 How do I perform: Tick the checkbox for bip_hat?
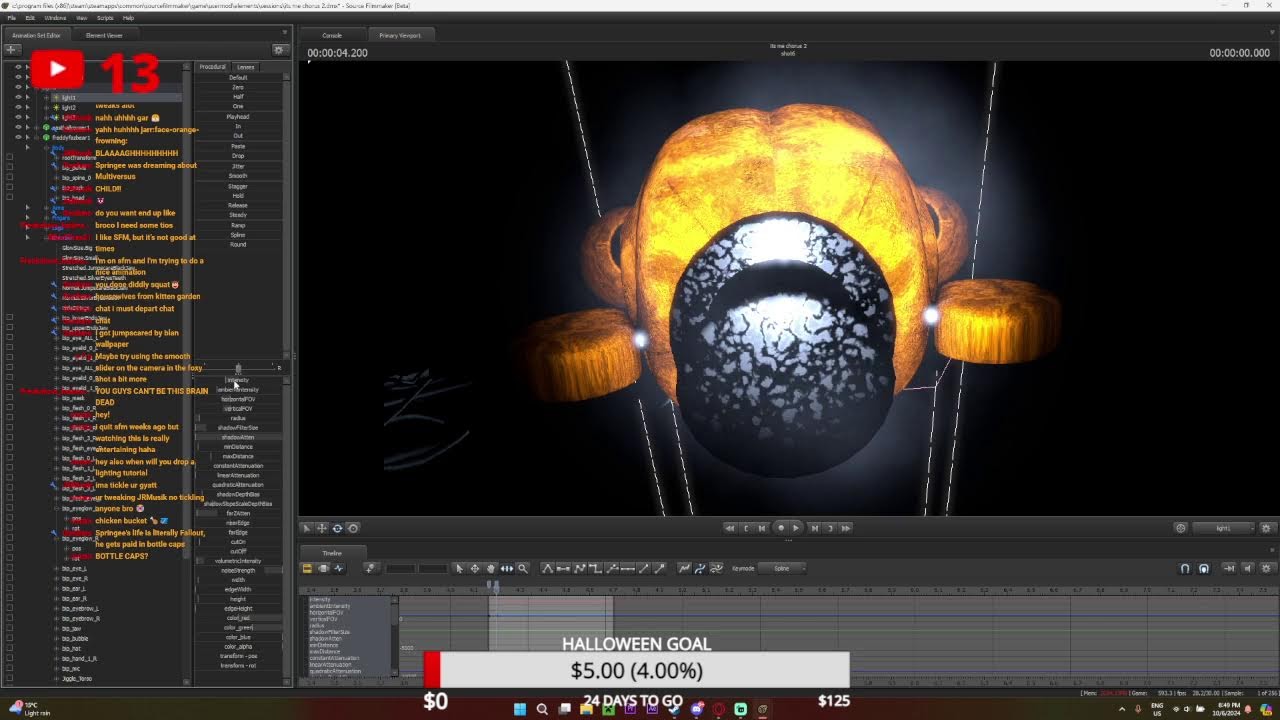(x=10, y=648)
